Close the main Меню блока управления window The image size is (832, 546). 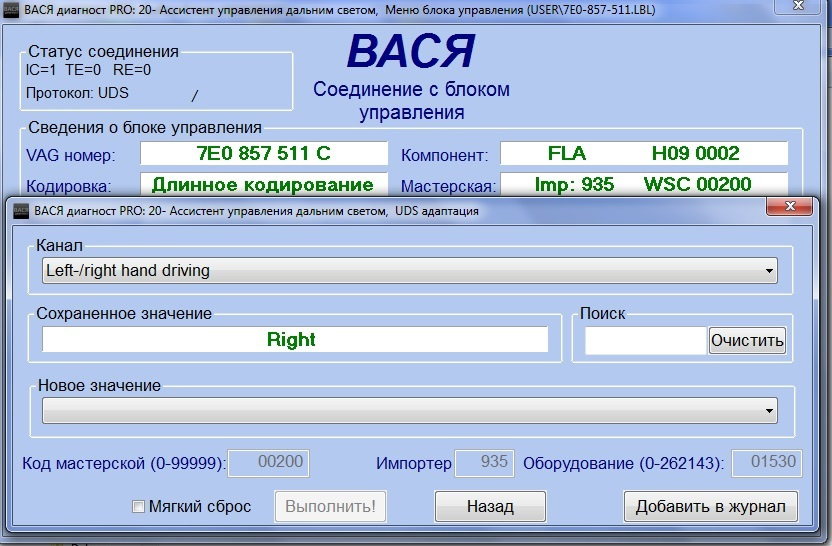tap(798, 6)
